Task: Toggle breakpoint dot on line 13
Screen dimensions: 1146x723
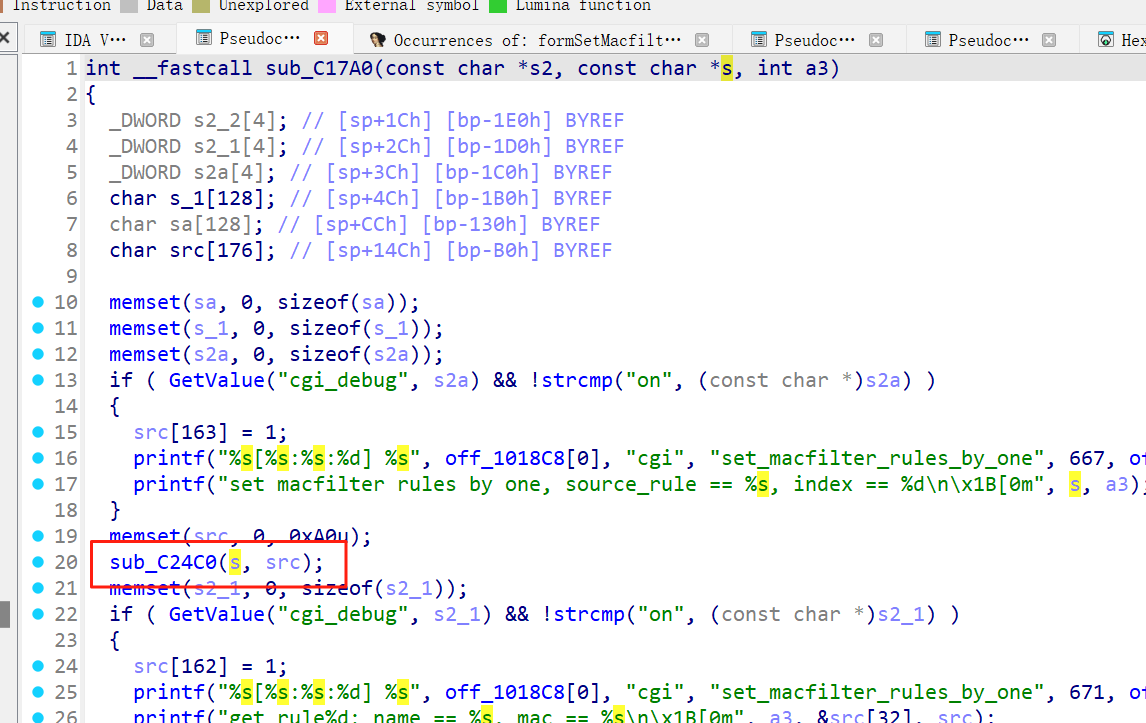Action: click(38, 379)
